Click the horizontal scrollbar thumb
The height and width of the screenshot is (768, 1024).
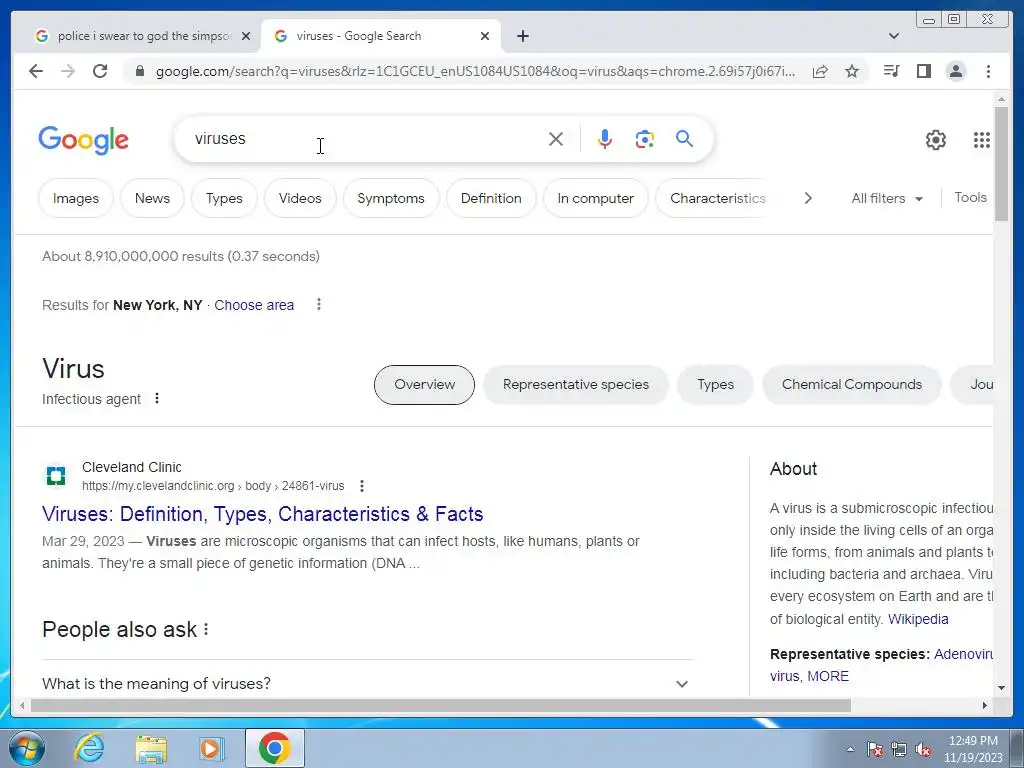click(441, 705)
